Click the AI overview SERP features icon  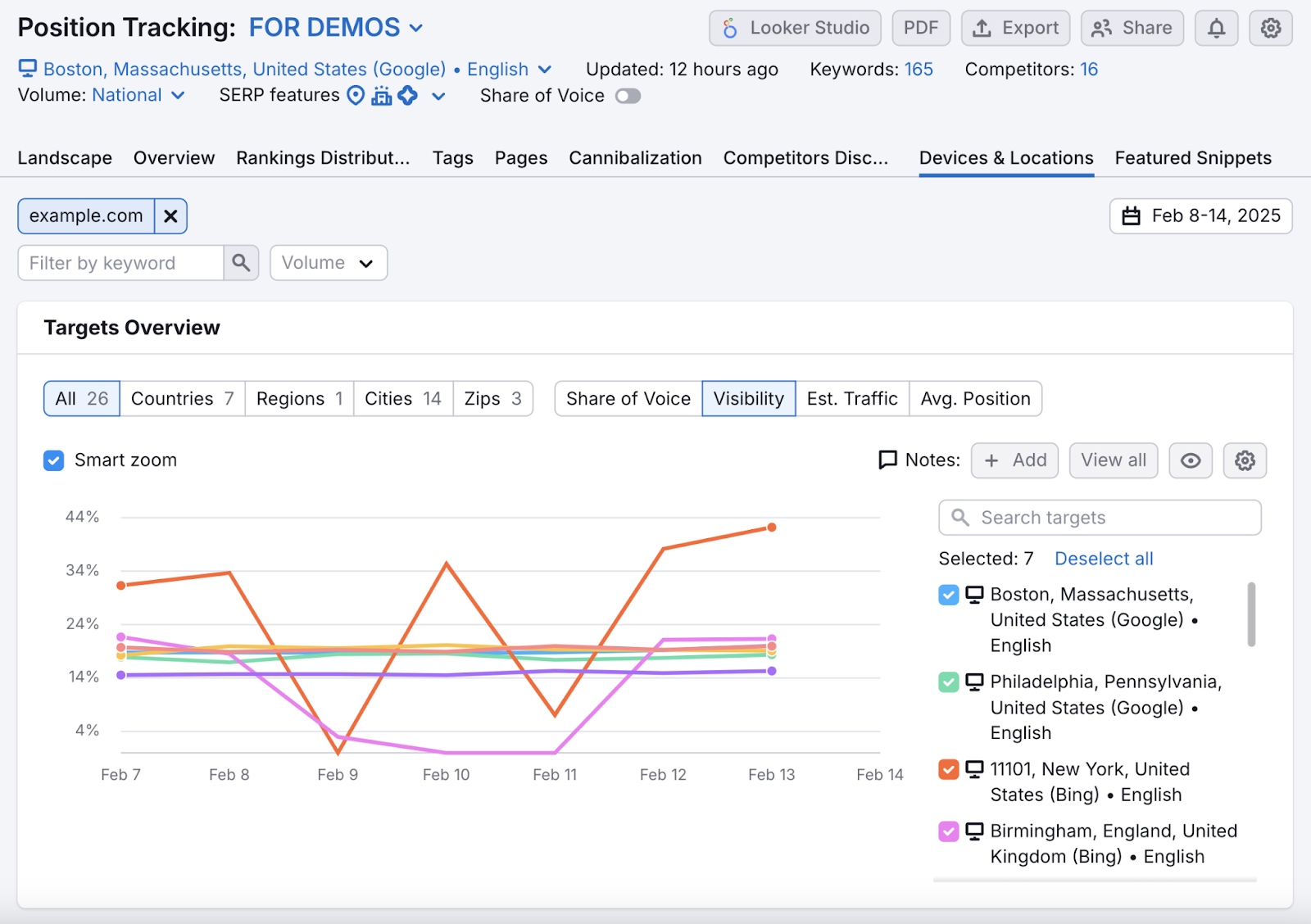click(407, 96)
